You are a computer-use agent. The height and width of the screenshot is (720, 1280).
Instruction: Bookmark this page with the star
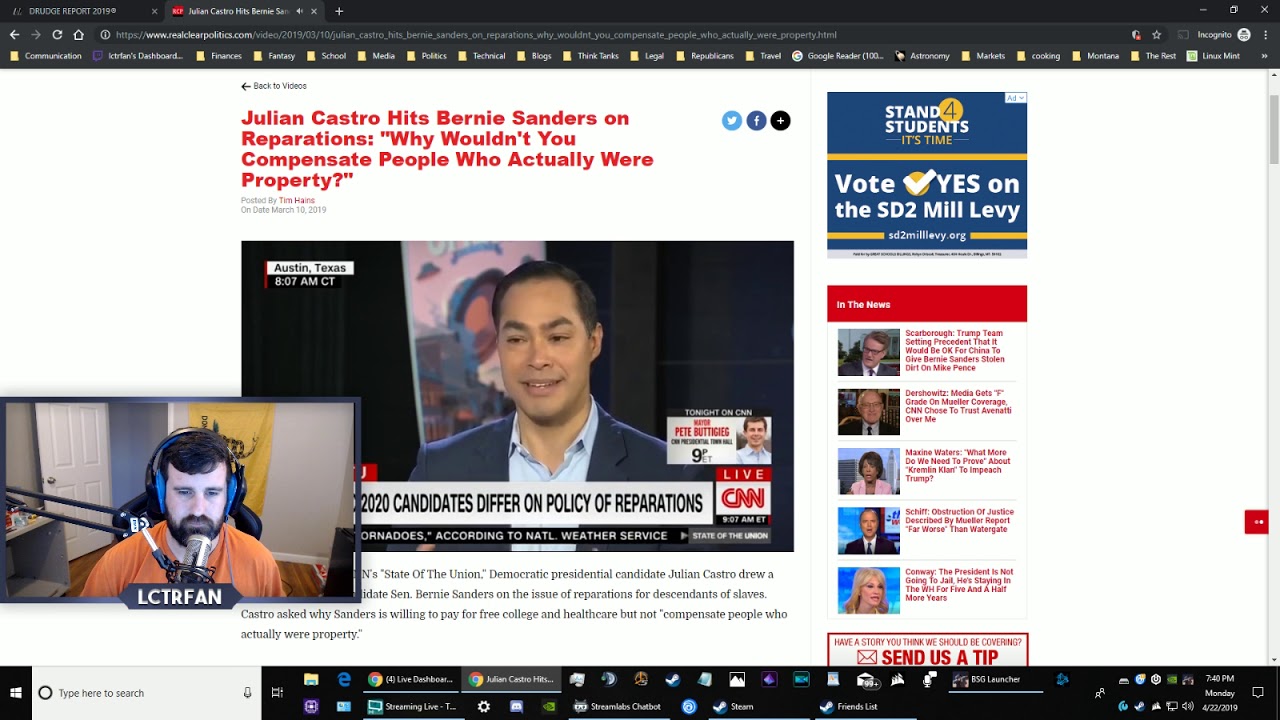coord(1157,35)
